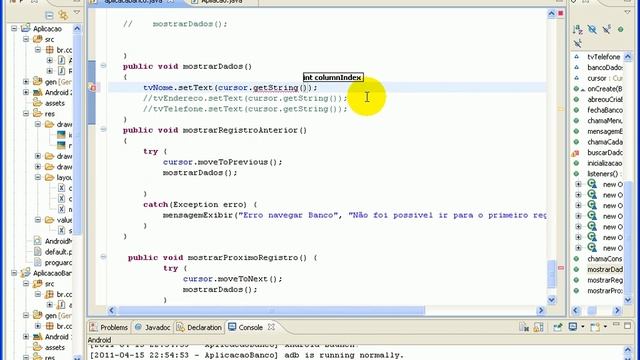Click the cursor.moveToPrevious() code line
640x360 pixels.
(x=222, y=162)
